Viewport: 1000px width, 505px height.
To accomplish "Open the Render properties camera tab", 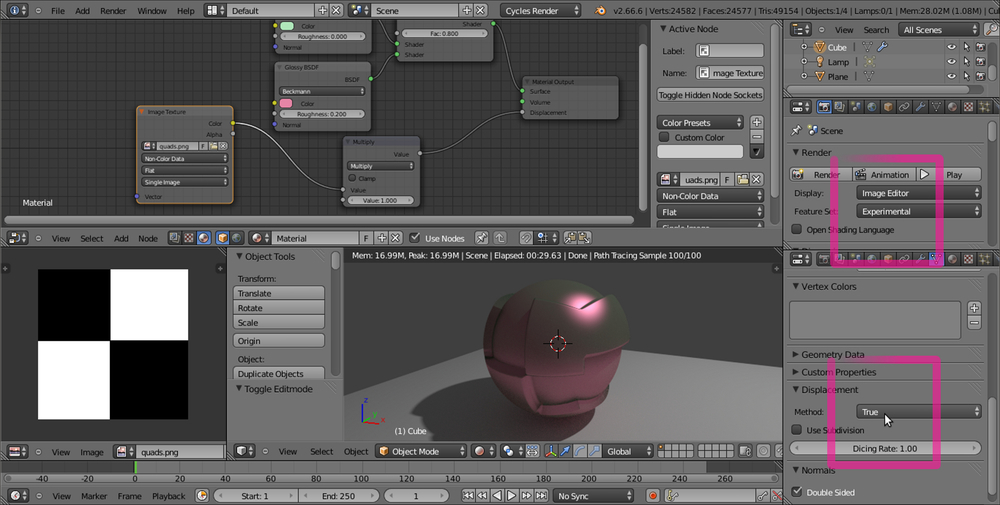I will [826, 106].
